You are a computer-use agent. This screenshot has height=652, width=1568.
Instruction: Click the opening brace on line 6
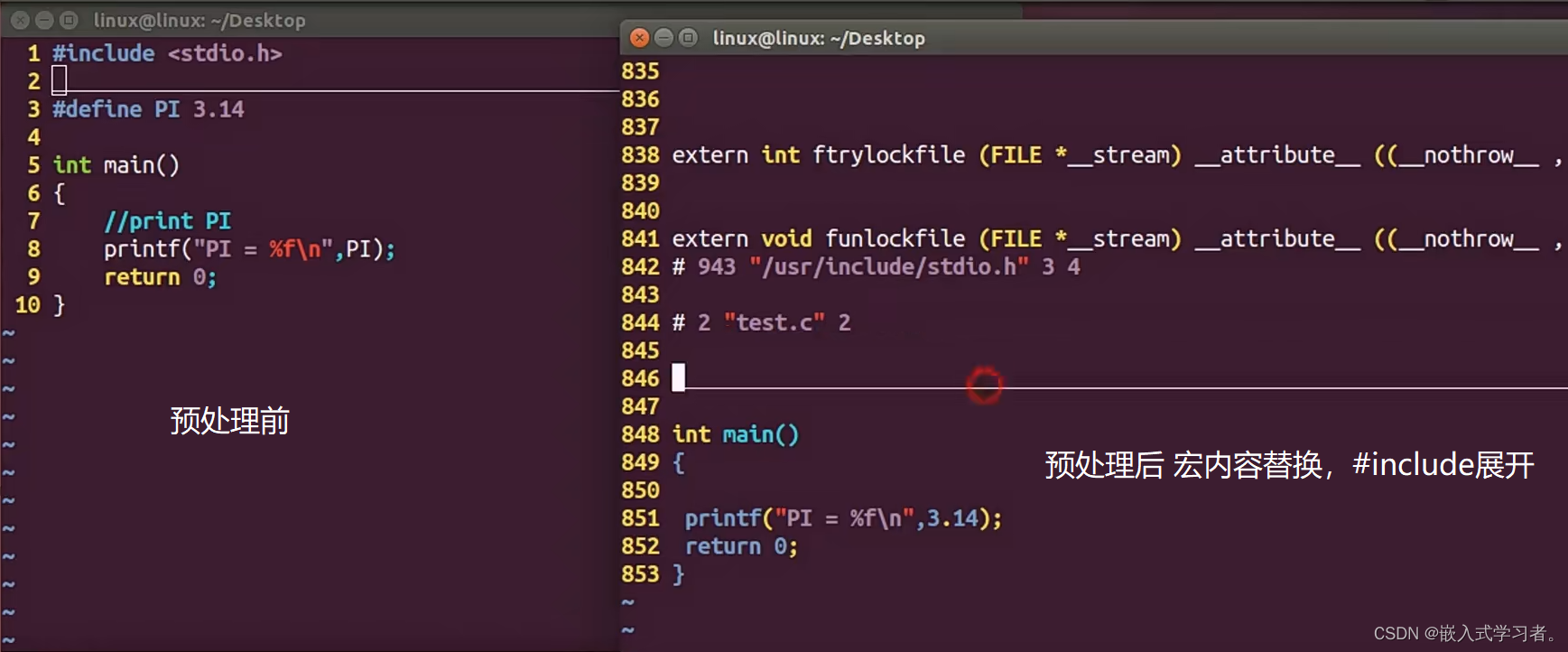(59, 193)
